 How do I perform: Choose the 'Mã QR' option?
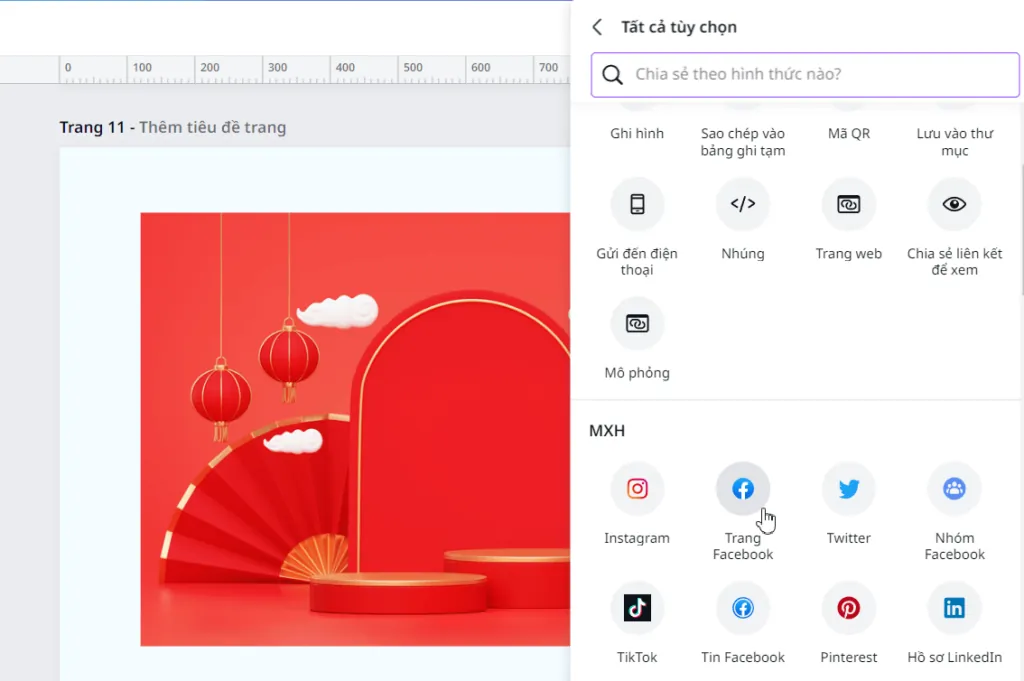(x=848, y=133)
